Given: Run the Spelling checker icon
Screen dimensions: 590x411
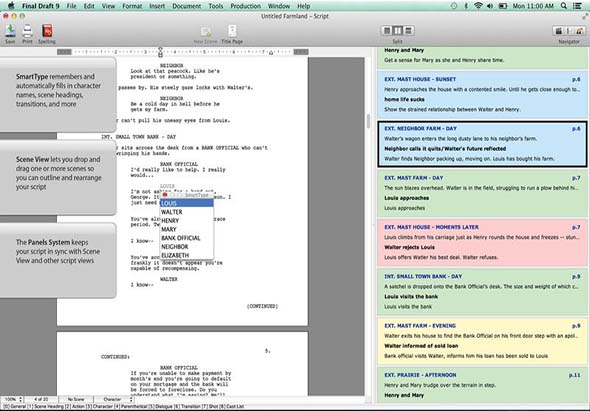Looking at the screenshot, I should coord(47,31).
